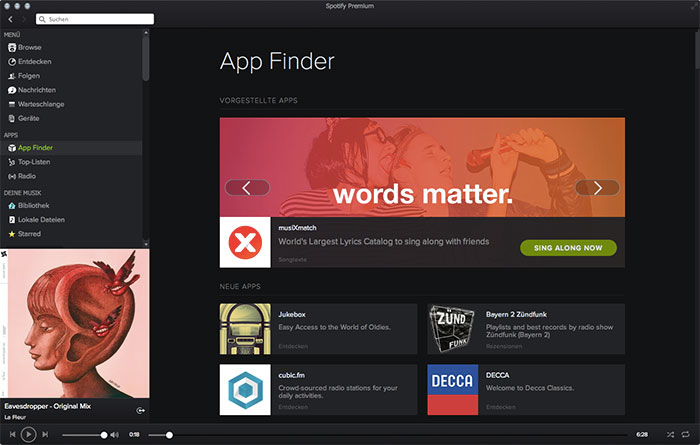The height and width of the screenshot is (445, 700).
Task: Open the La Fleur artist link
Action: point(15,417)
